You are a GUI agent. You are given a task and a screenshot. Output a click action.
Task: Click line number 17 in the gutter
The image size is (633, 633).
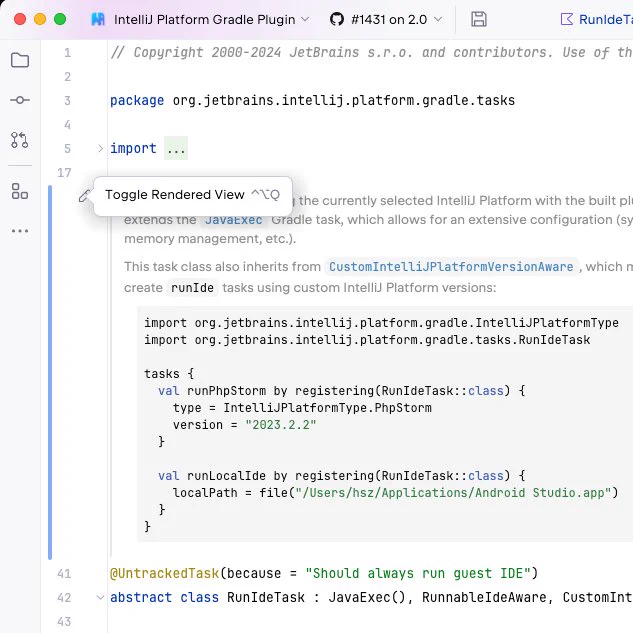point(64,173)
